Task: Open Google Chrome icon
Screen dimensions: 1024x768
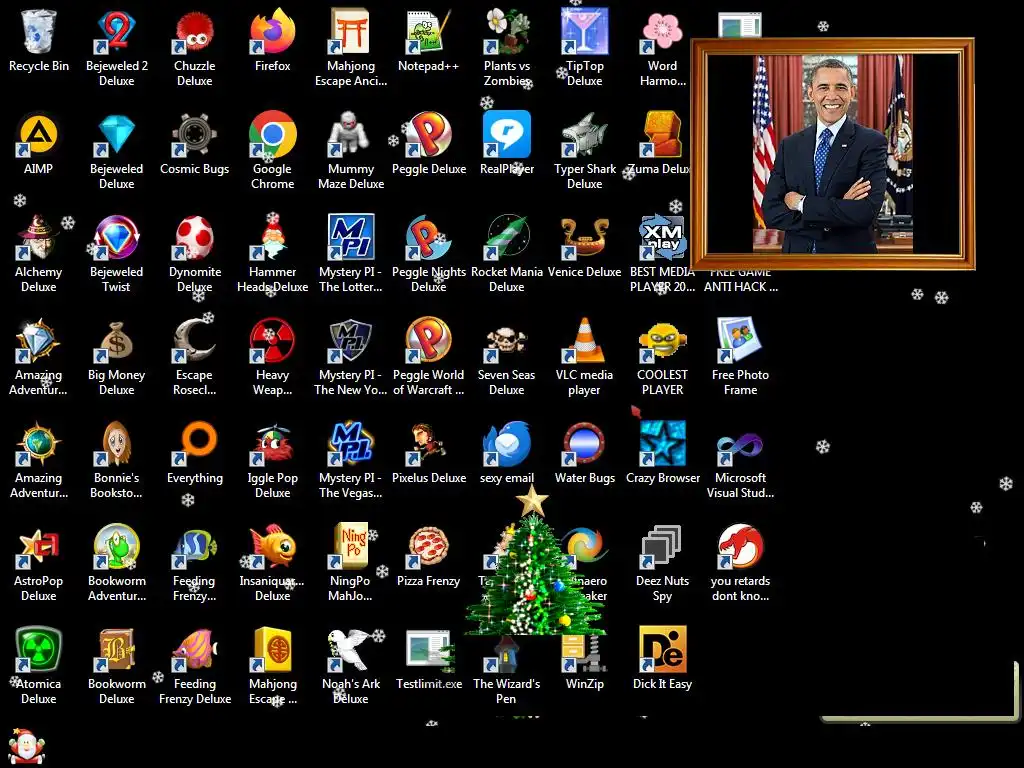Action: point(272,135)
